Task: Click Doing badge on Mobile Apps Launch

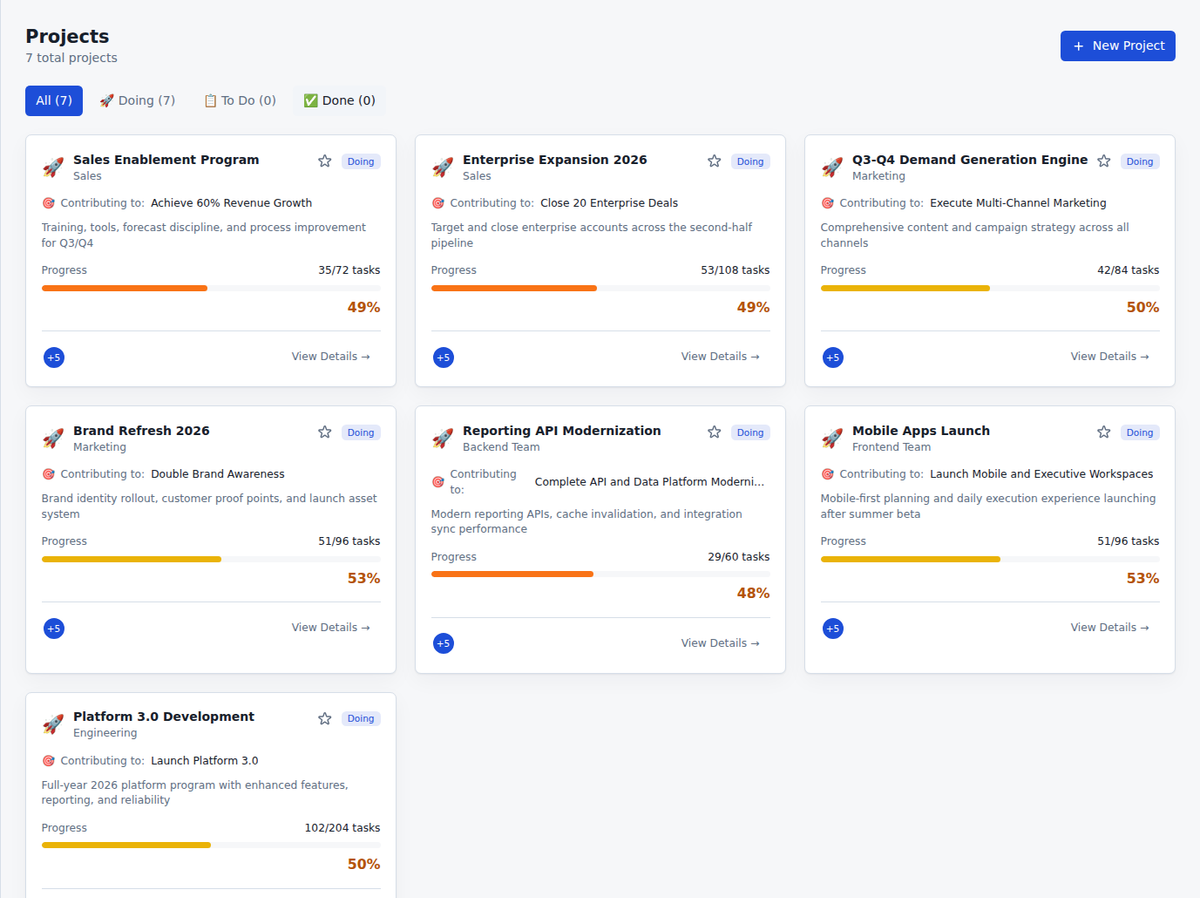Action: pyautogui.click(x=1140, y=433)
